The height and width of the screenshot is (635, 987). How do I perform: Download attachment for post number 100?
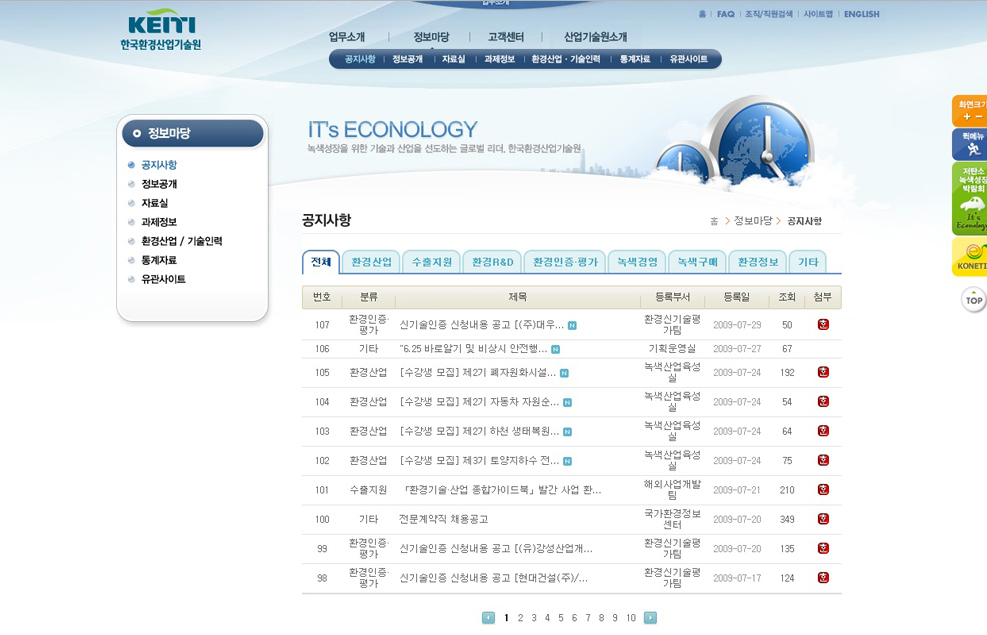click(x=823, y=519)
